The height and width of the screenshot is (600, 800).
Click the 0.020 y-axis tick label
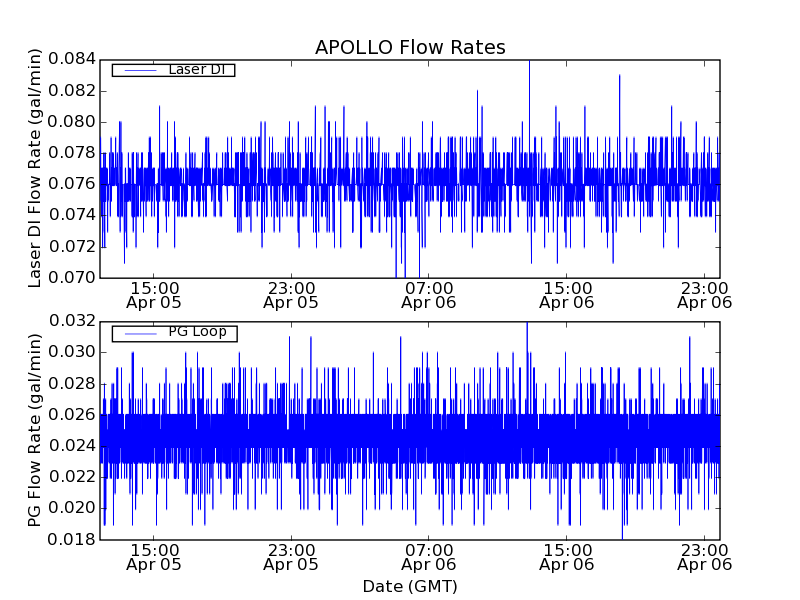tap(72, 508)
